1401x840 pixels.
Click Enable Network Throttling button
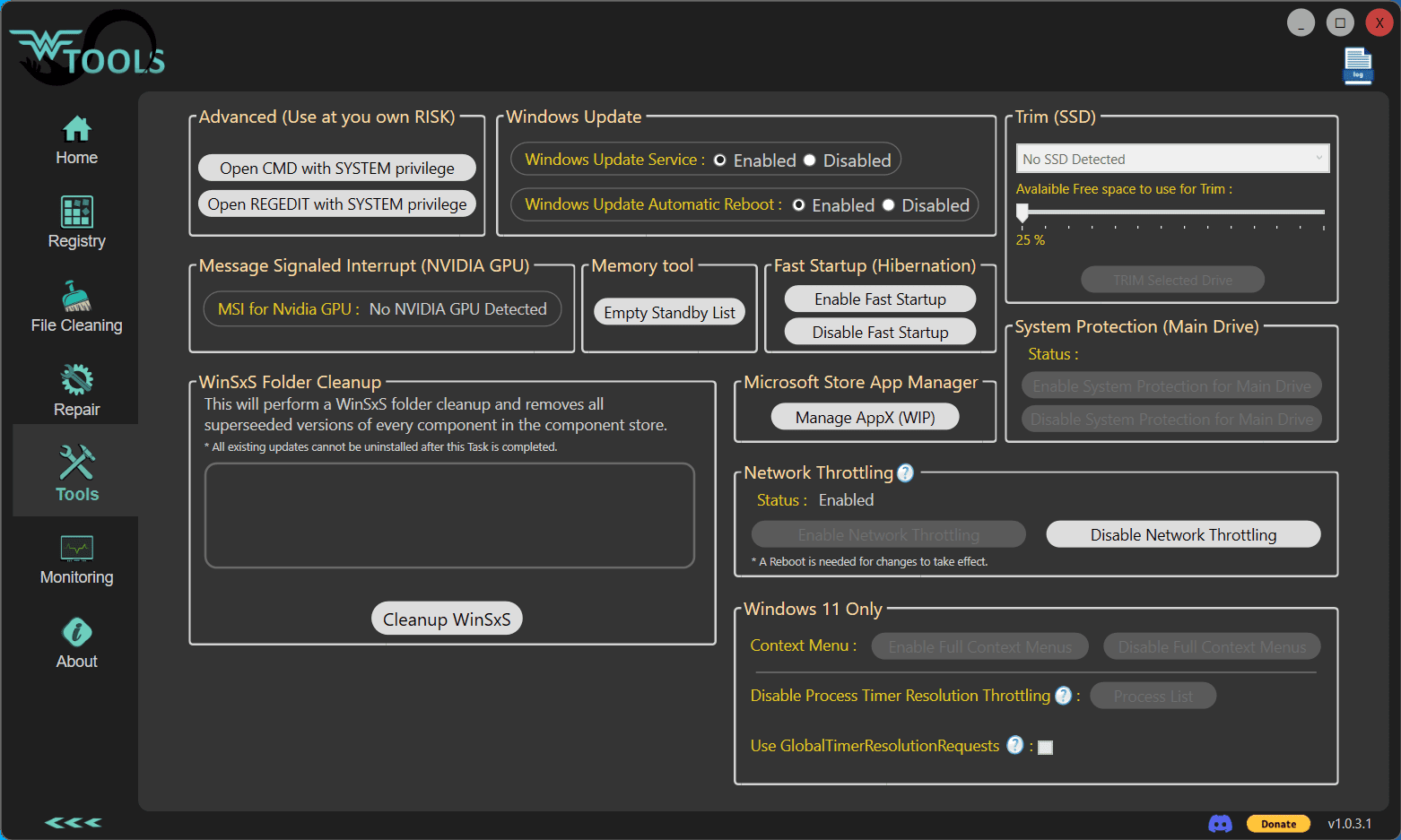[x=889, y=534]
